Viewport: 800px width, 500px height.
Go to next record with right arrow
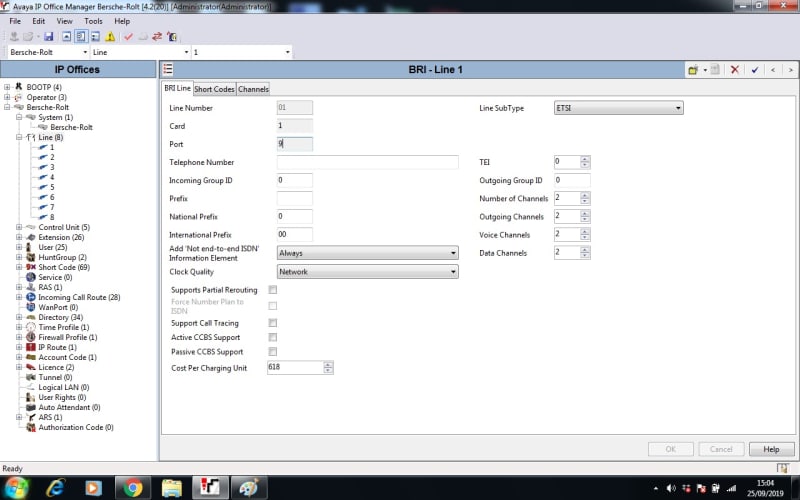pos(790,70)
